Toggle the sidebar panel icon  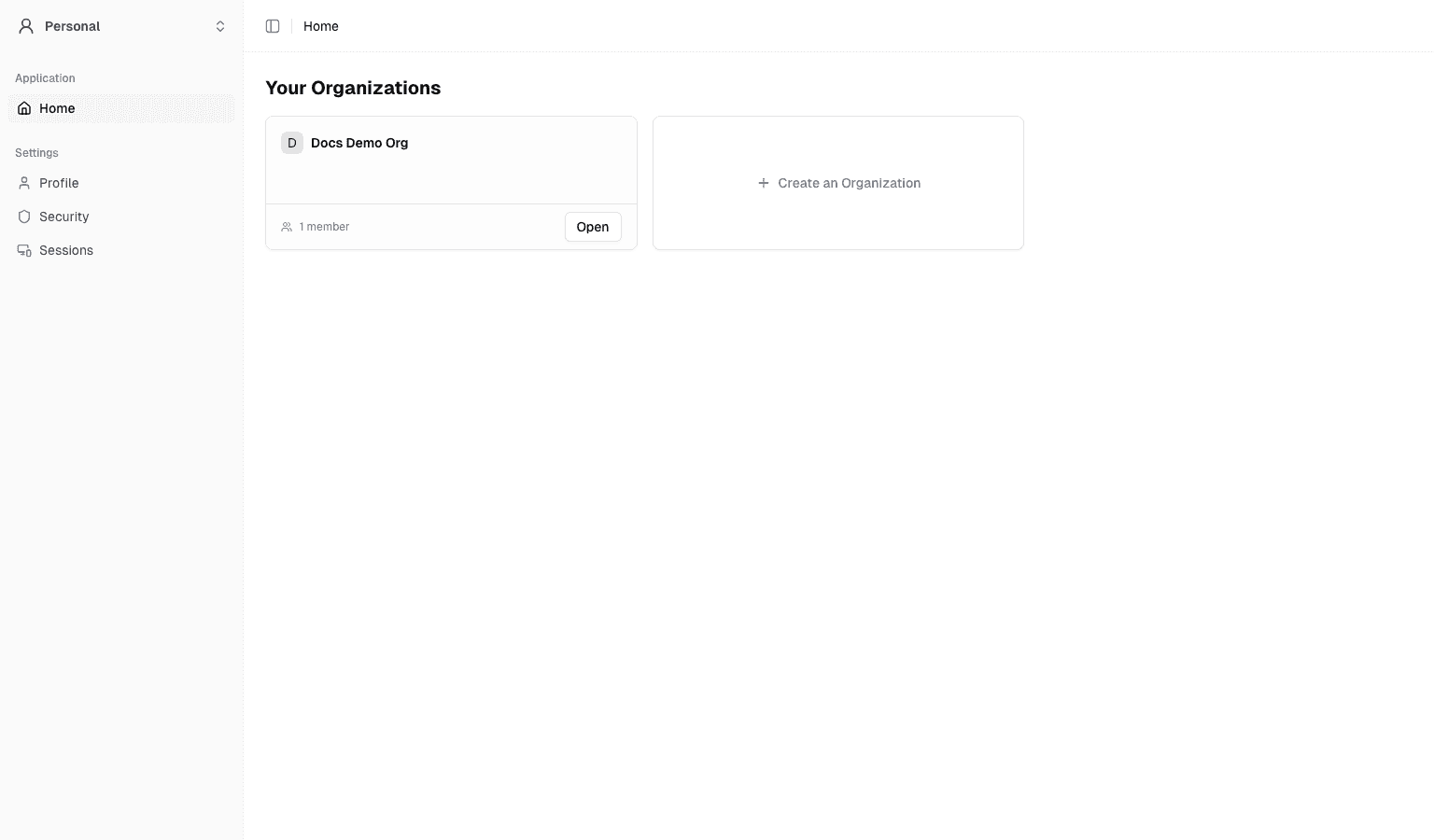click(273, 26)
